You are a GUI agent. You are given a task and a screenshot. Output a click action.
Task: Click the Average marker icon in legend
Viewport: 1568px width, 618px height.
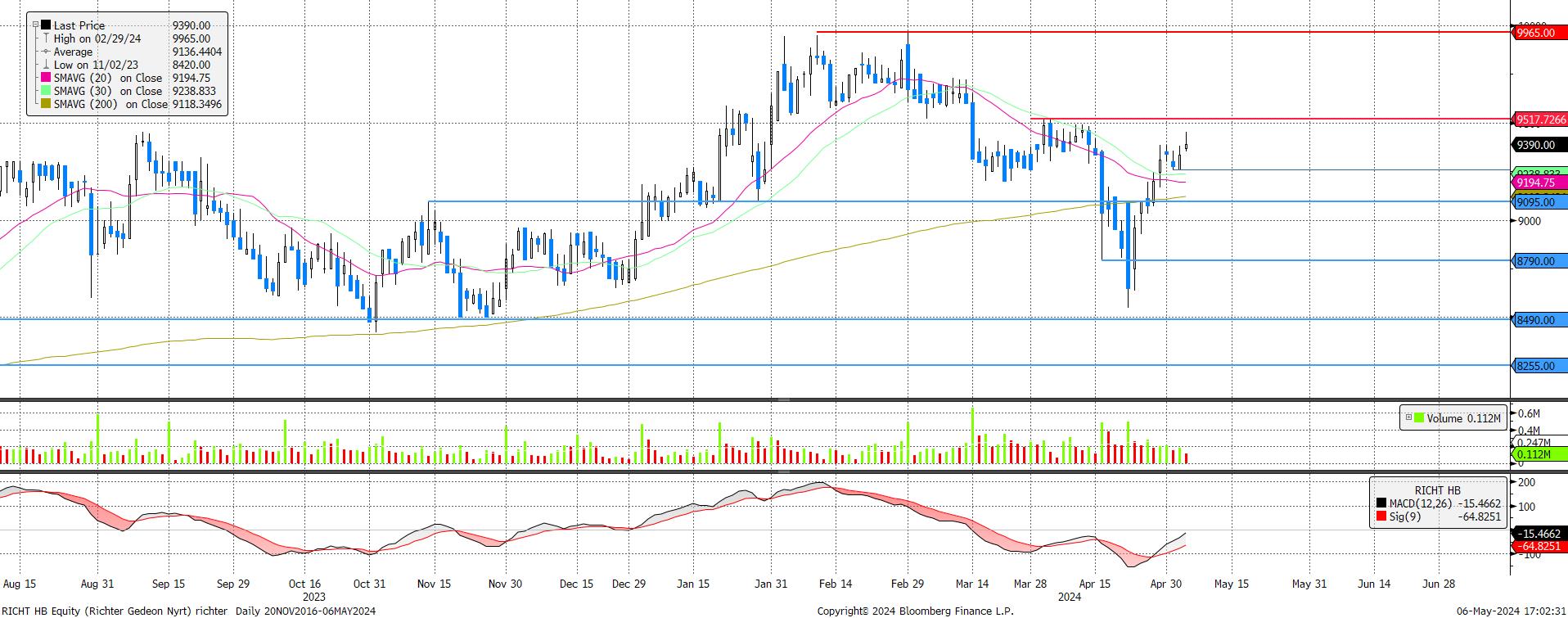[x=46, y=52]
